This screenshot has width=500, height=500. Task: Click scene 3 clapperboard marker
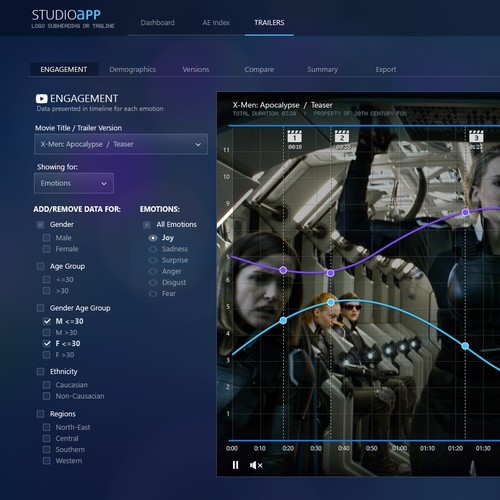[x=476, y=136]
